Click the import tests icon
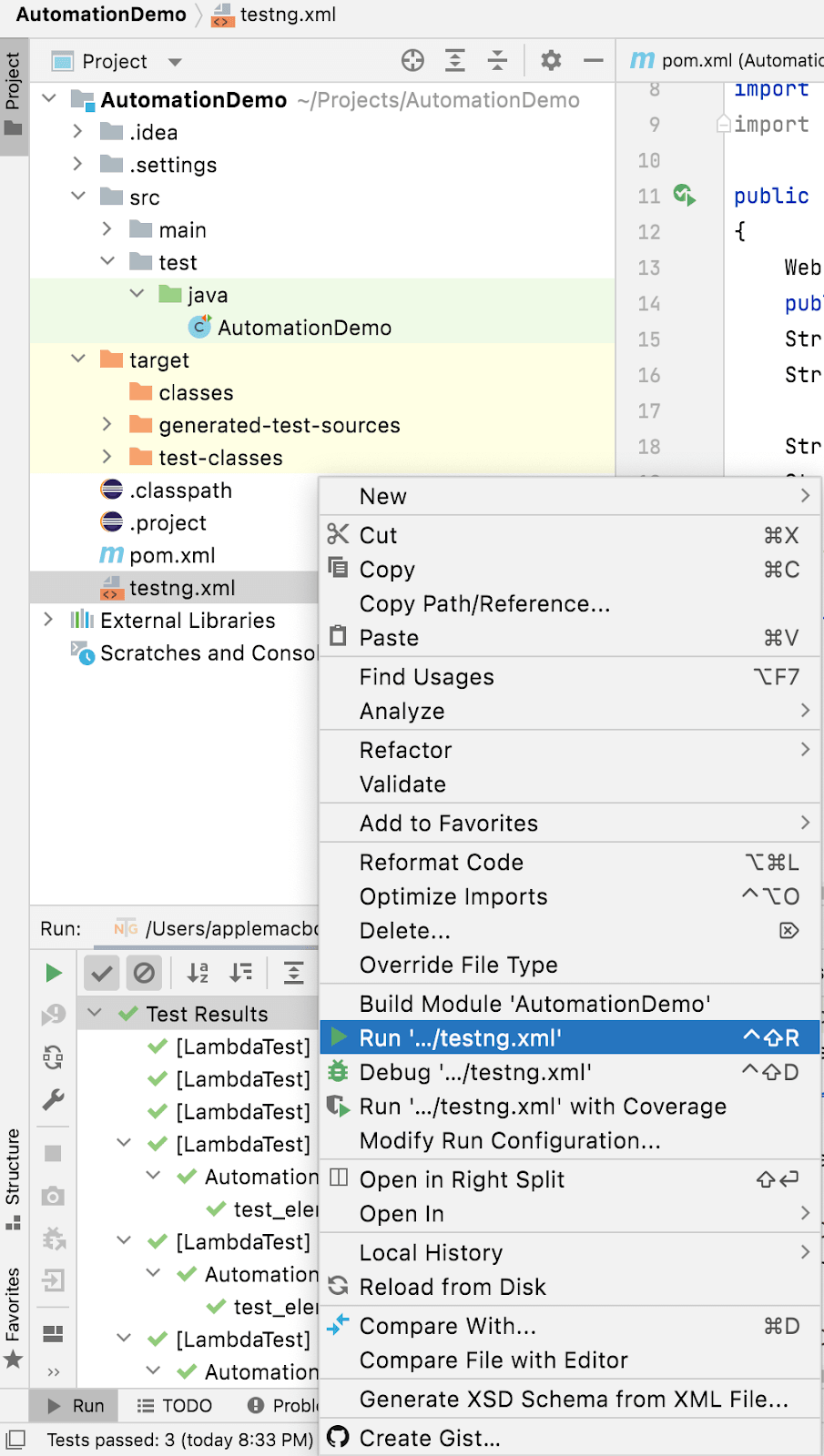Screen dimensions: 824x1456 pos(54,1280)
